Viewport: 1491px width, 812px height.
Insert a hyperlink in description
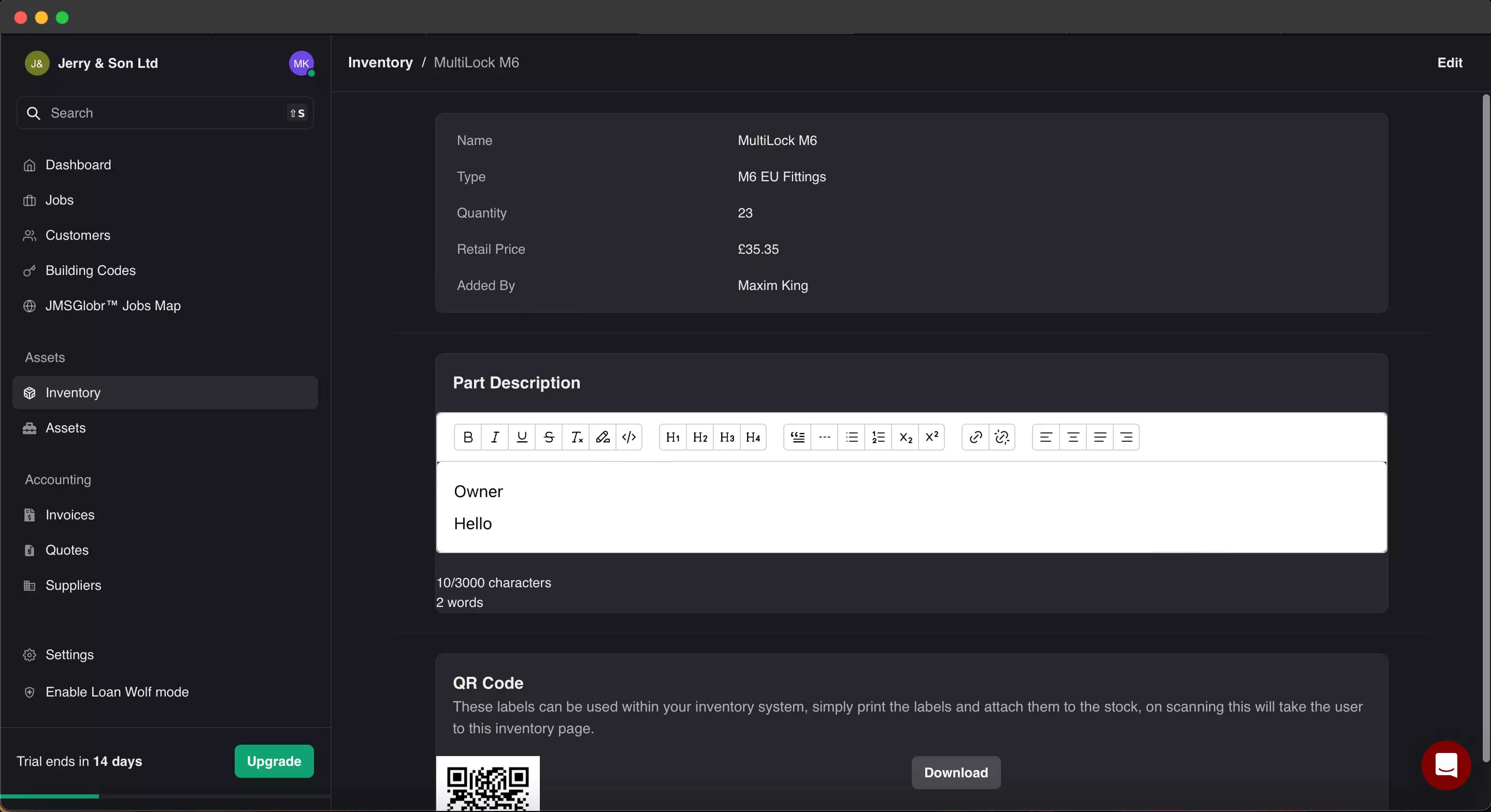coord(976,437)
